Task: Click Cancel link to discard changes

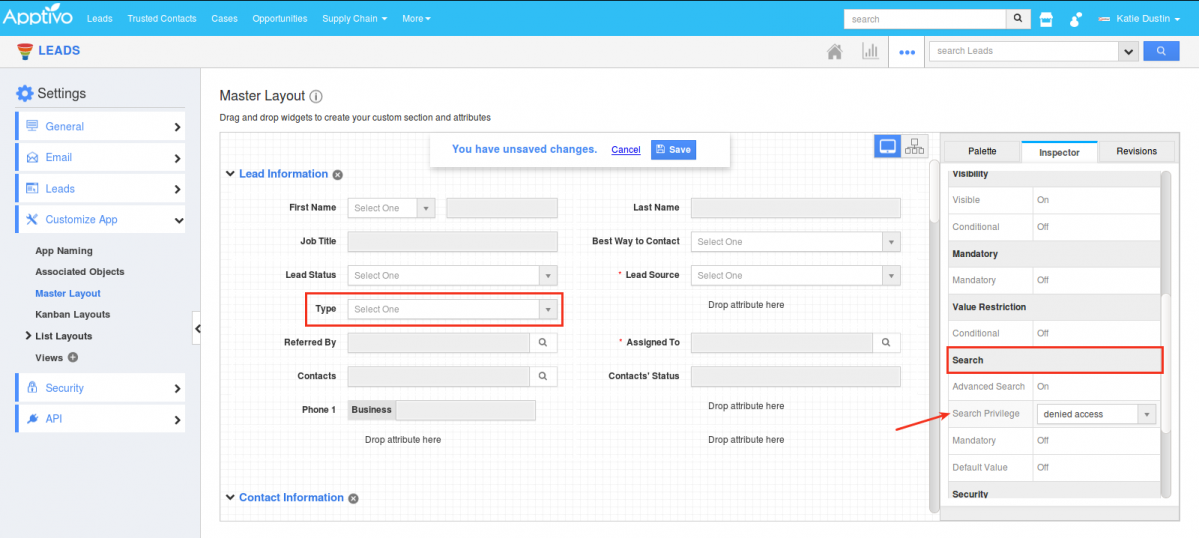Action: [625, 150]
